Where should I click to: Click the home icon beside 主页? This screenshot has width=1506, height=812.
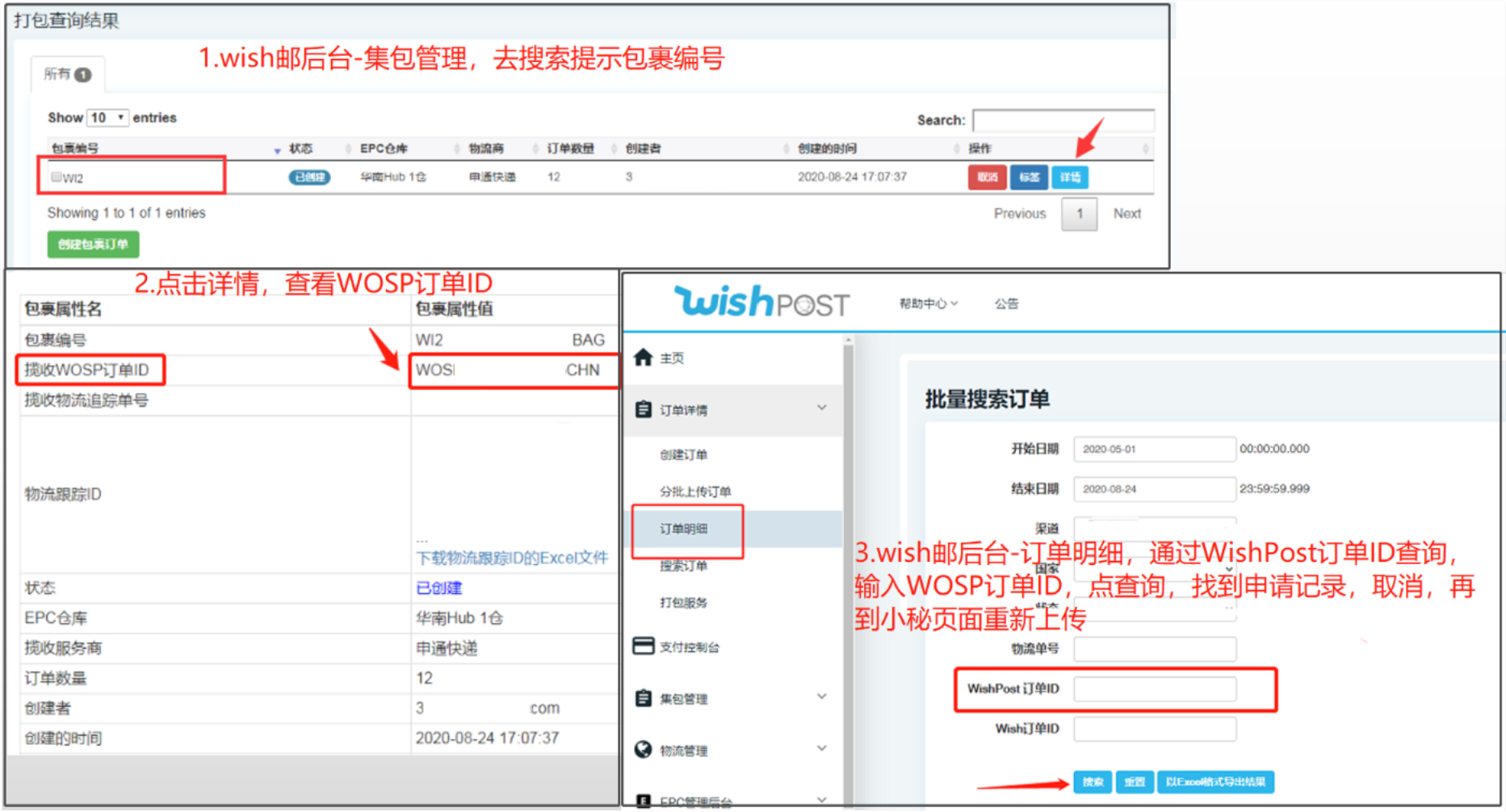(x=643, y=358)
